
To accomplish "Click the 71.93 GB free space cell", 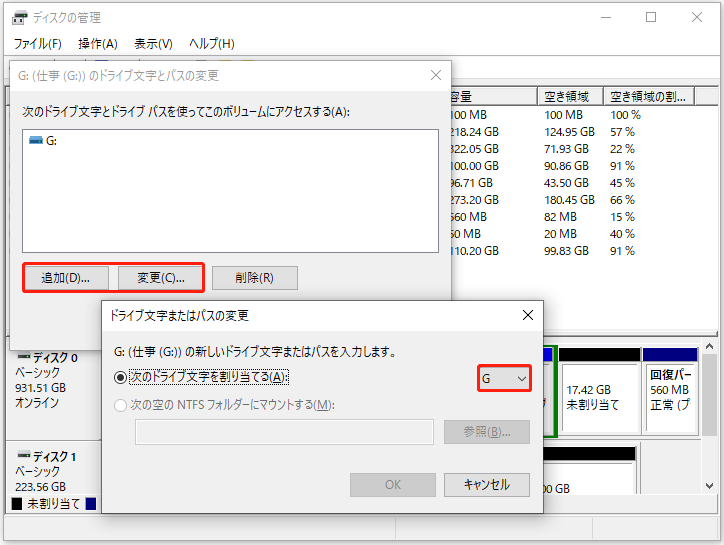I will tap(566, 149).
